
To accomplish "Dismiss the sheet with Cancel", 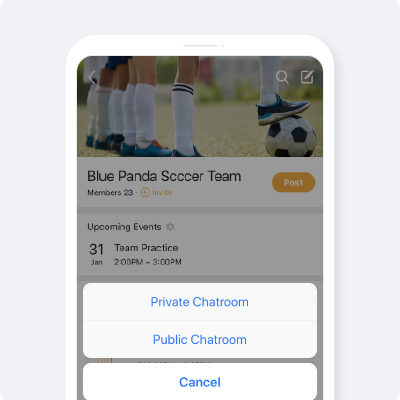I will (x=200, y=382).
